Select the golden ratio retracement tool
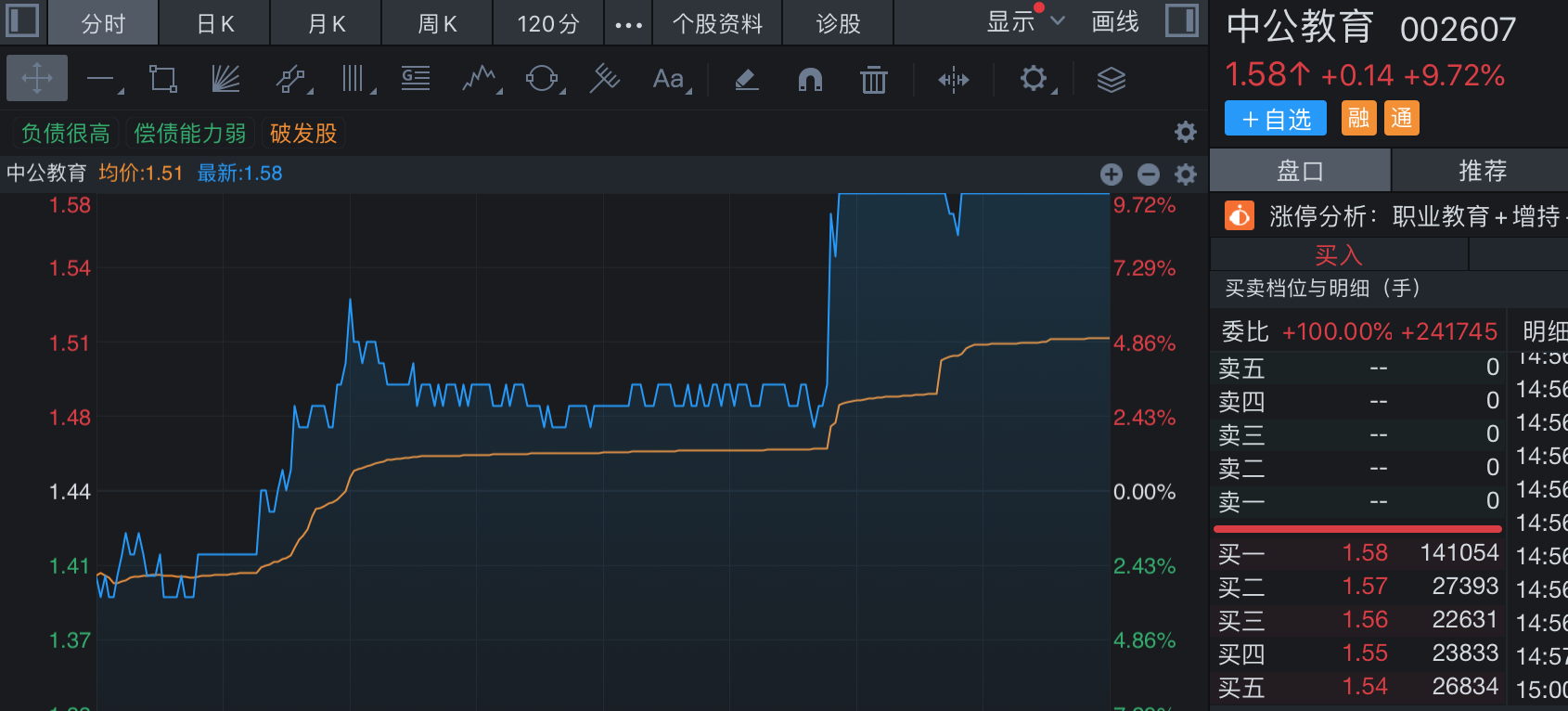This screenshot has height=711, width=1568. 416,79
